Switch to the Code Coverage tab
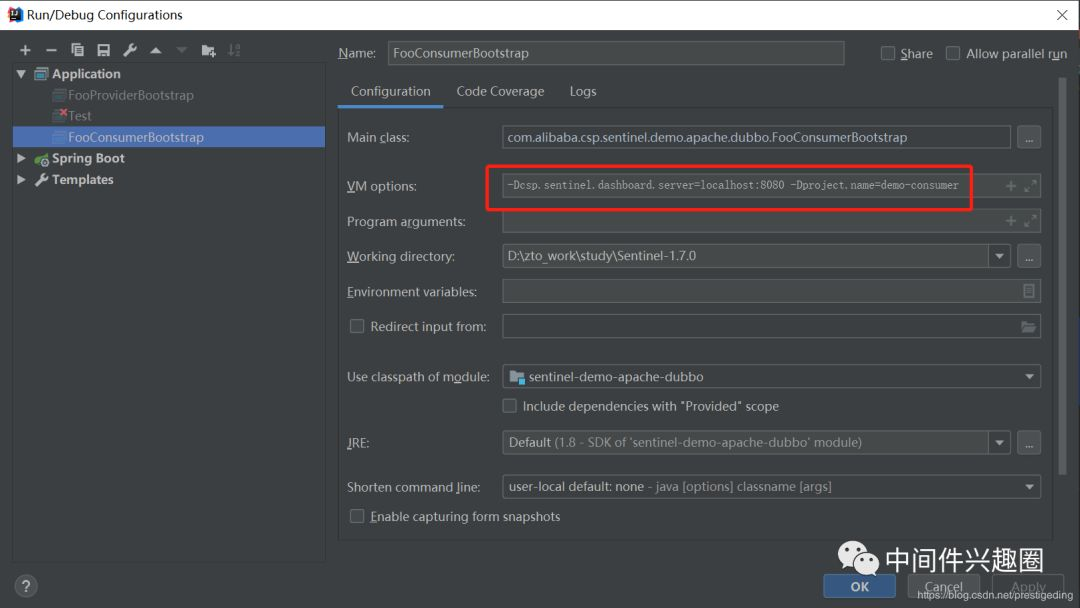The image size is (1080, 608). tap(500, 92)
